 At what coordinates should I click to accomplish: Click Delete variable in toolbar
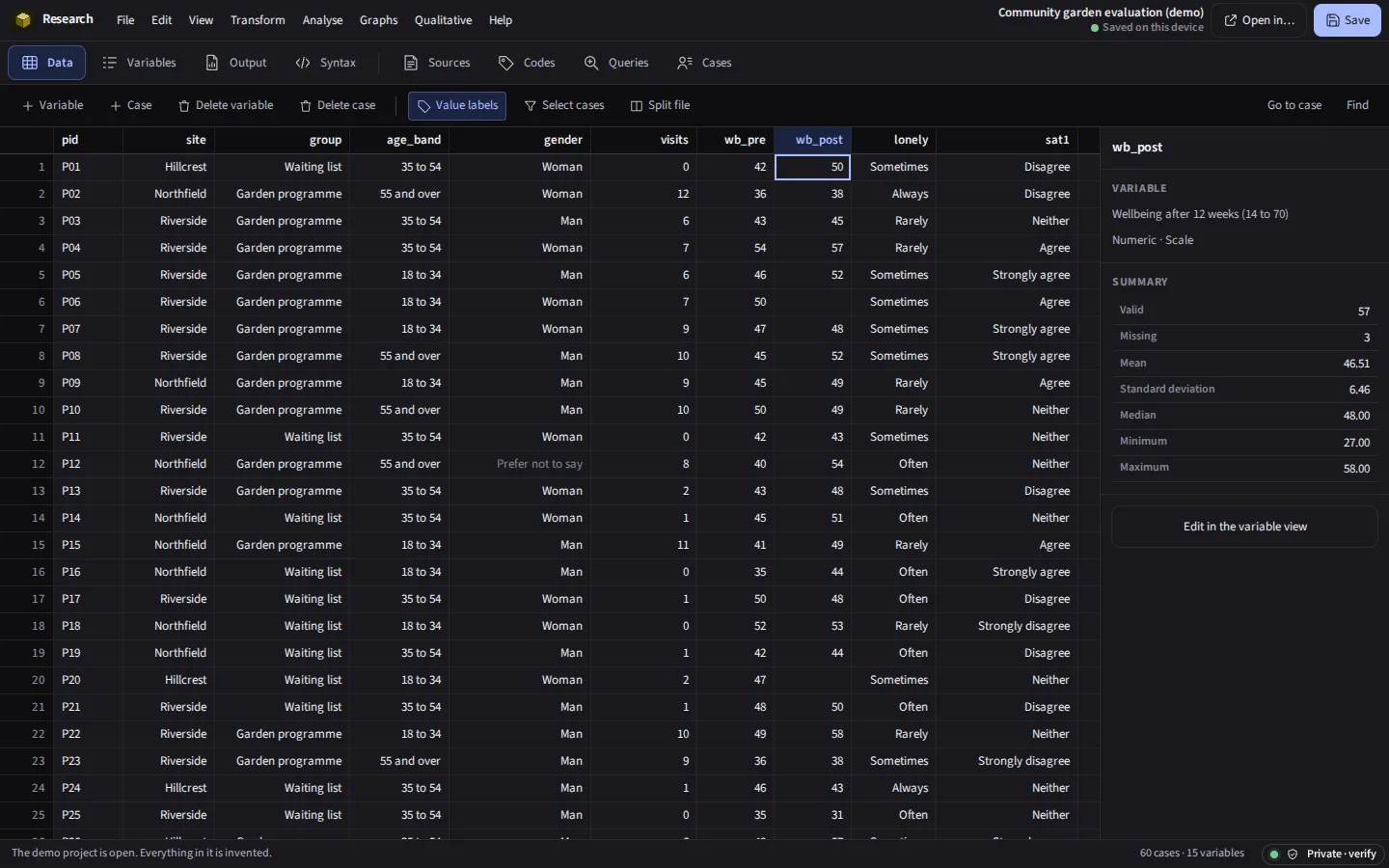(226, 106)
